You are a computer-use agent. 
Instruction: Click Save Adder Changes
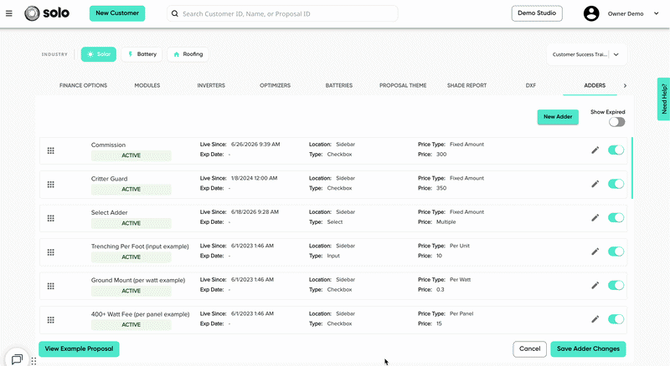point(588,349)
